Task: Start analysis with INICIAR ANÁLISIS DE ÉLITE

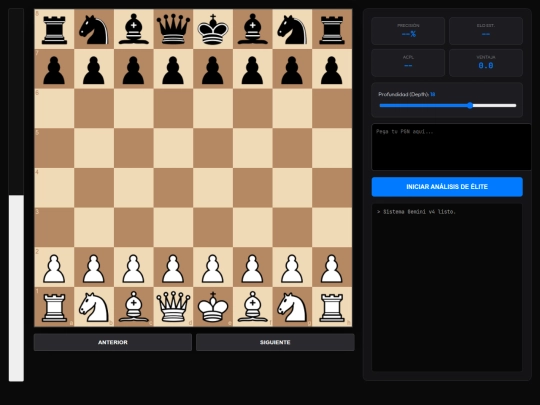Action: pyautogui.click(x=447, y=187)
